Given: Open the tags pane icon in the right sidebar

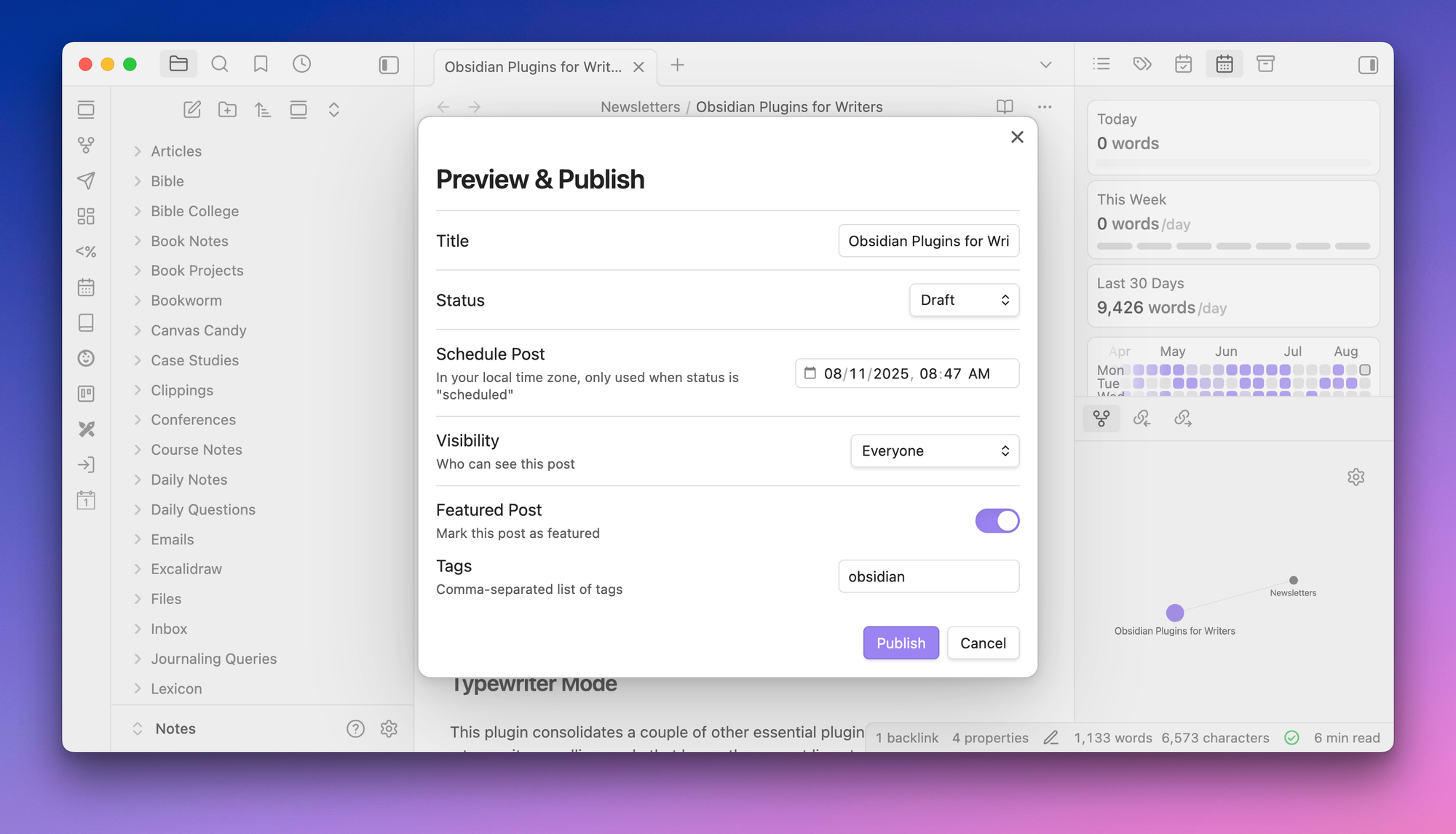Looking at the screenshot, I should (1142, 64).
